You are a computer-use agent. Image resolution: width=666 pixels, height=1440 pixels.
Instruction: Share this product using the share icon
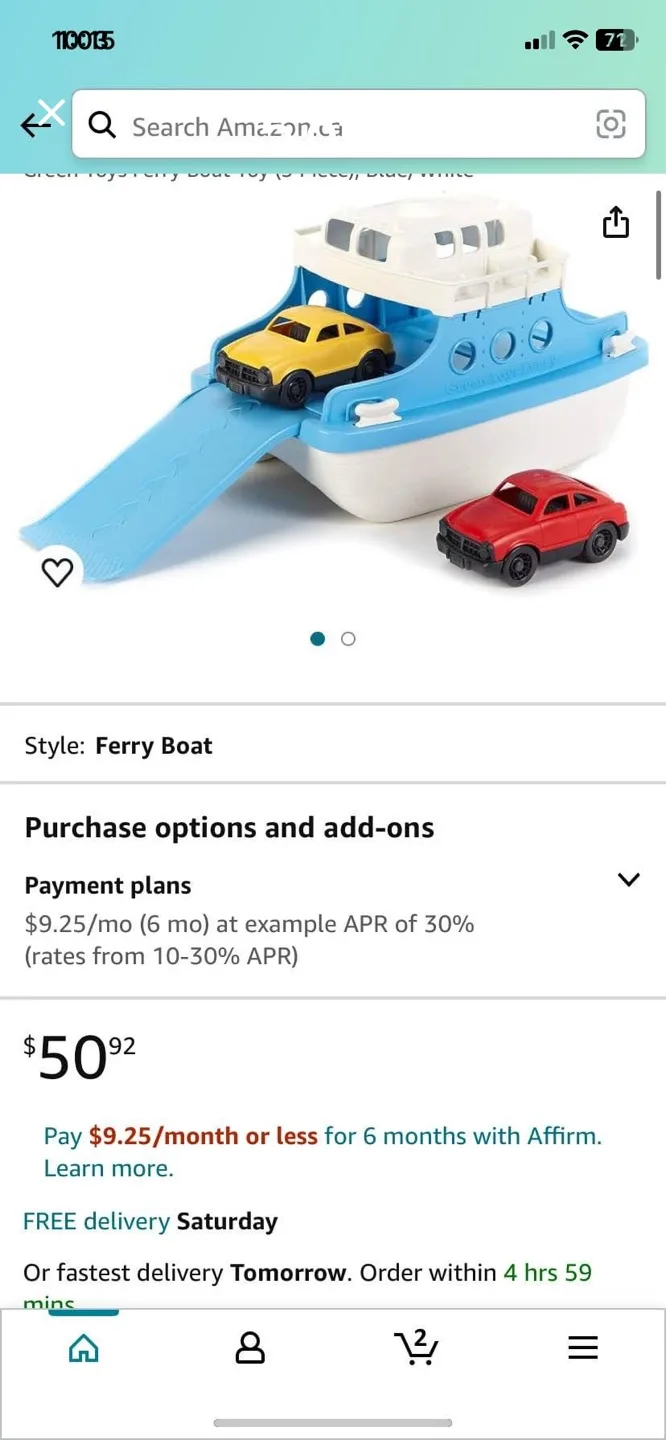616,224
